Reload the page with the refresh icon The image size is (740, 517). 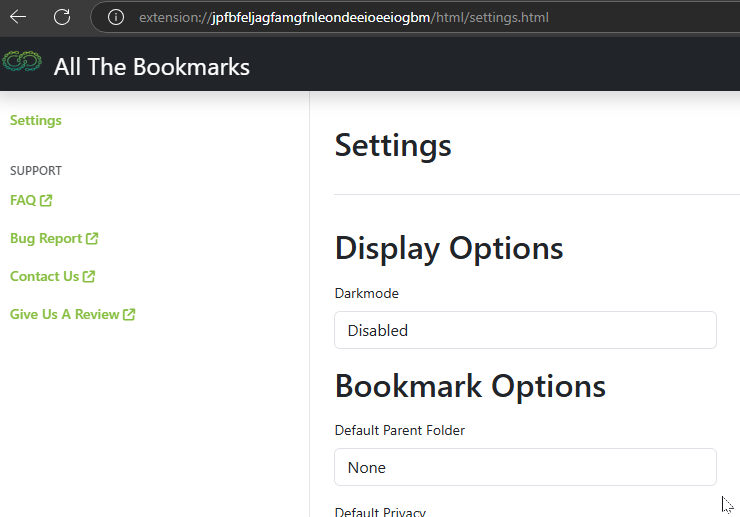pyautogui.click(x=62, y=17)
